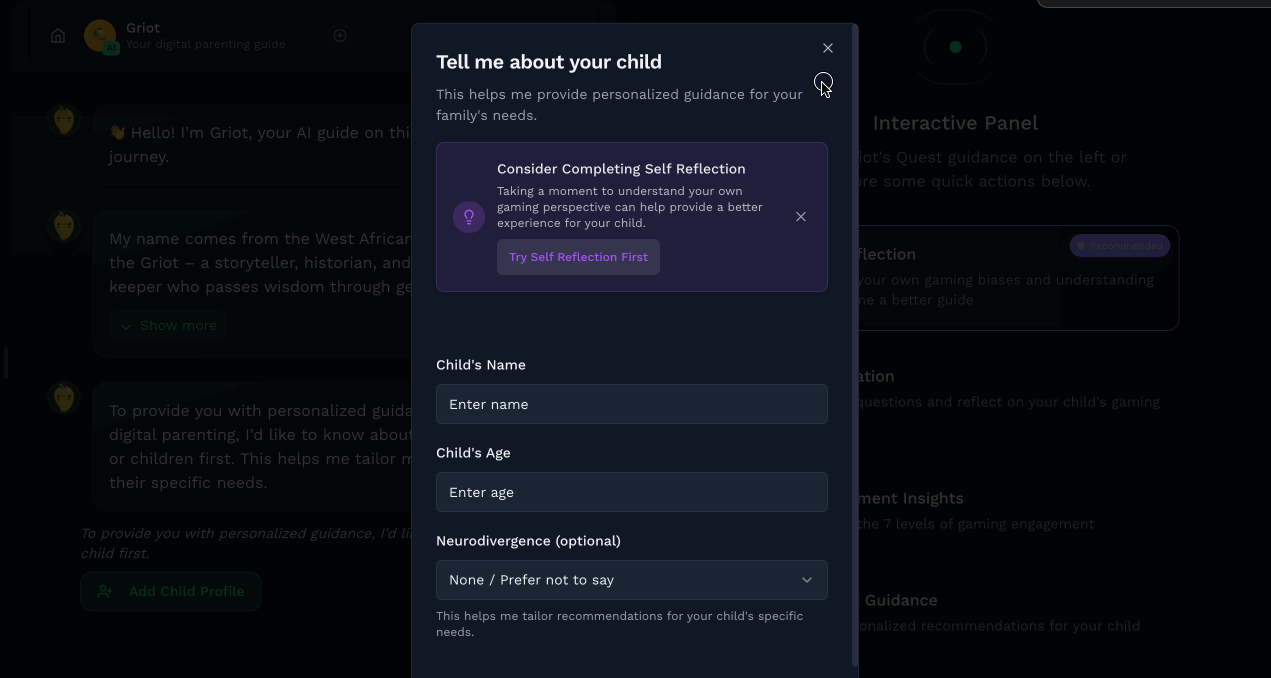Select the Recommended badge on the reflection card
The width and height of the screenshot is (1271, 678).
tap(1119, 246)
